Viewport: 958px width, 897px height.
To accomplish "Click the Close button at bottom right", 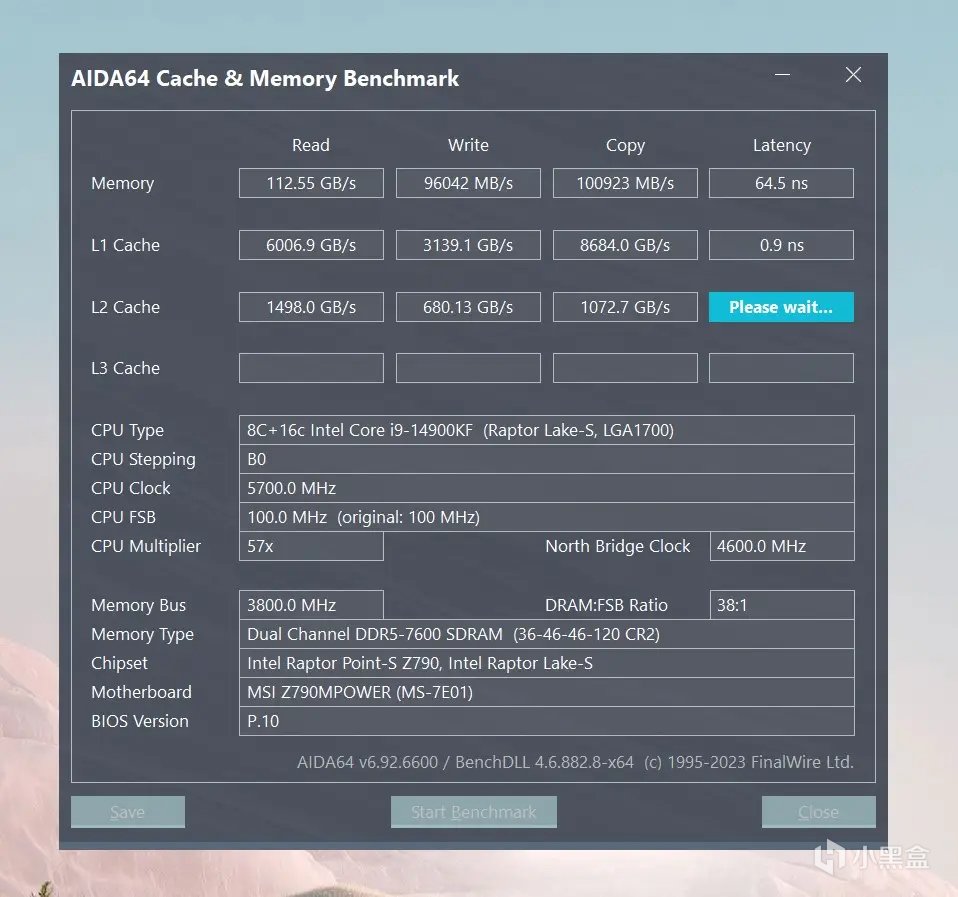I will point(818,811).
